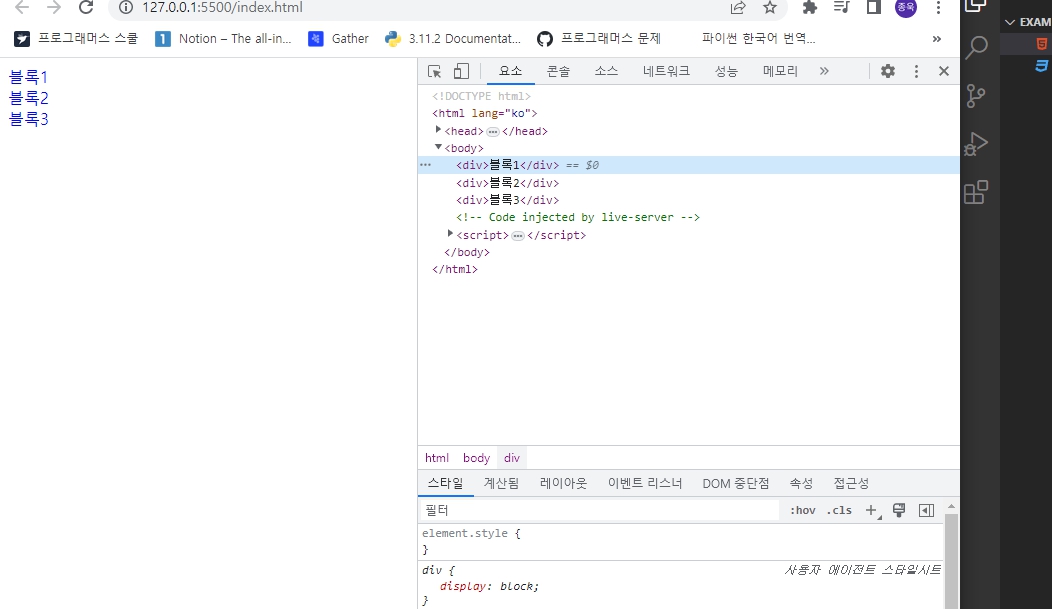Viewport: 1052px width, 609px height.
Task: Open row actions dots beside 블록1 node
Action: pos(425,164)
